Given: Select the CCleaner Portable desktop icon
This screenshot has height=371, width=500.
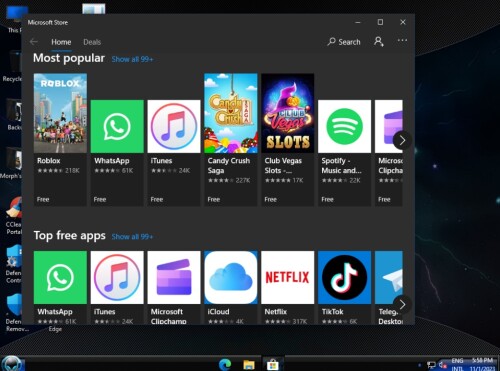Looking at the screenshot, I should 14,216.
